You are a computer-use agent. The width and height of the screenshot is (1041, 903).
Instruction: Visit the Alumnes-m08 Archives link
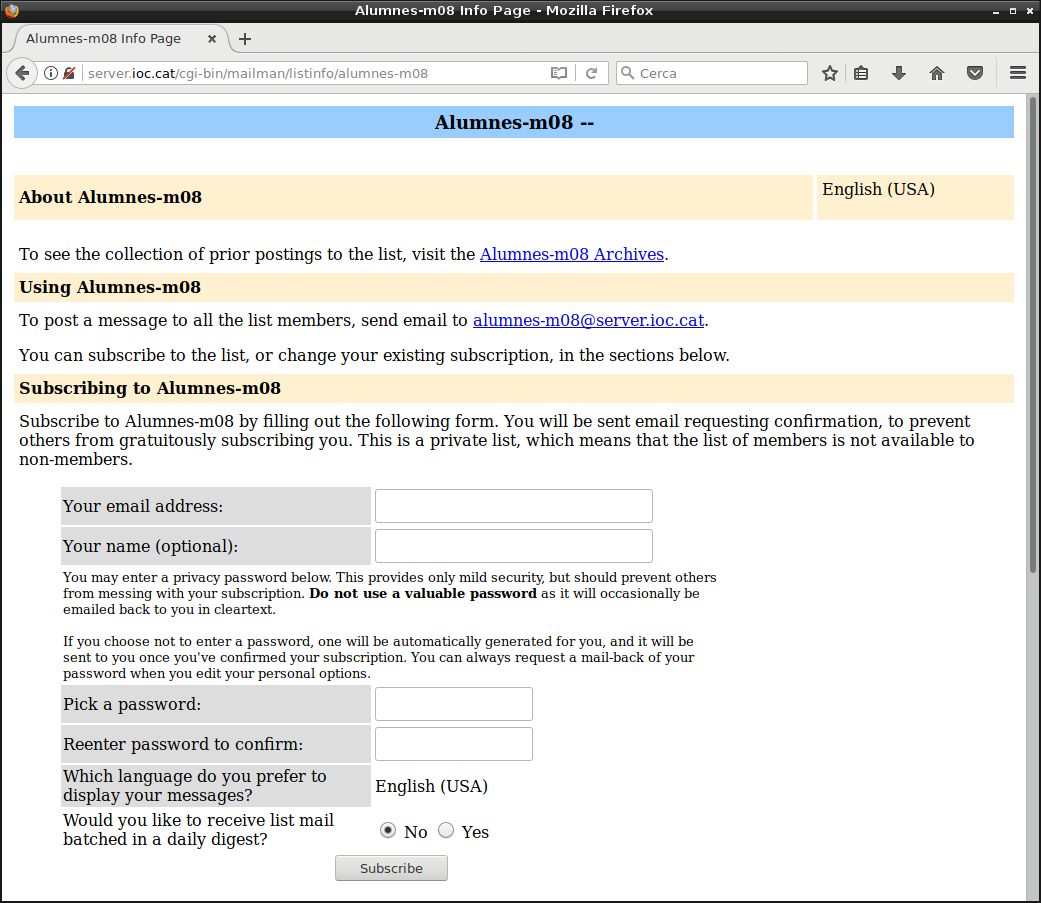(x=571, y=254)
